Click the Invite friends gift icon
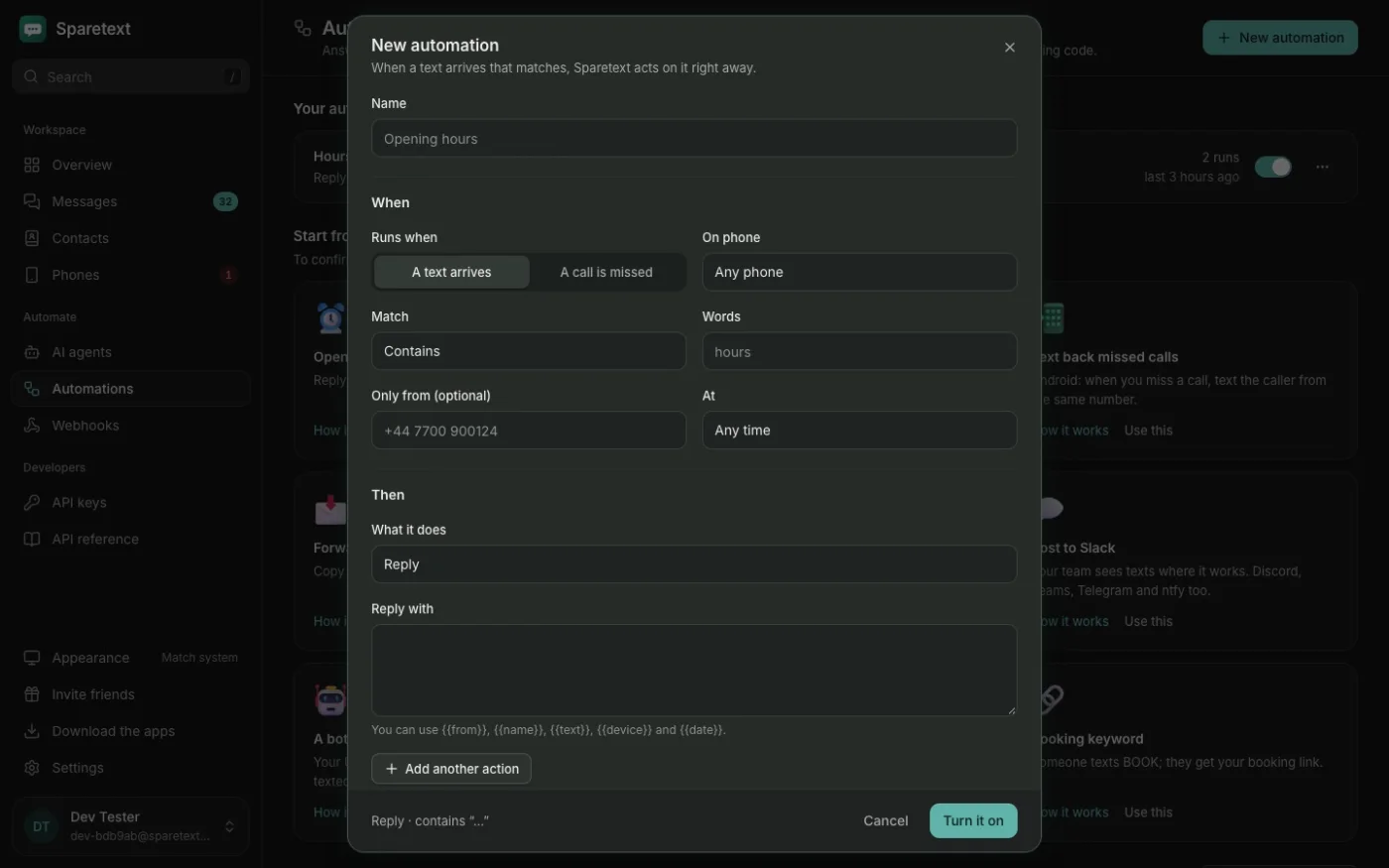Screen dimensions: 1389x868 coord(32,694)
